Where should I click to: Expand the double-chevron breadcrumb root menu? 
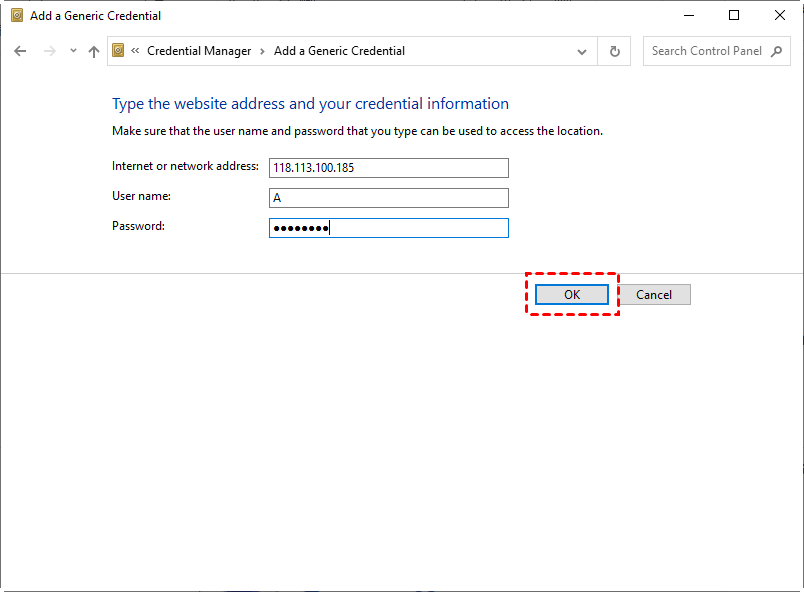pyautogui.click(x=135, y=51)
